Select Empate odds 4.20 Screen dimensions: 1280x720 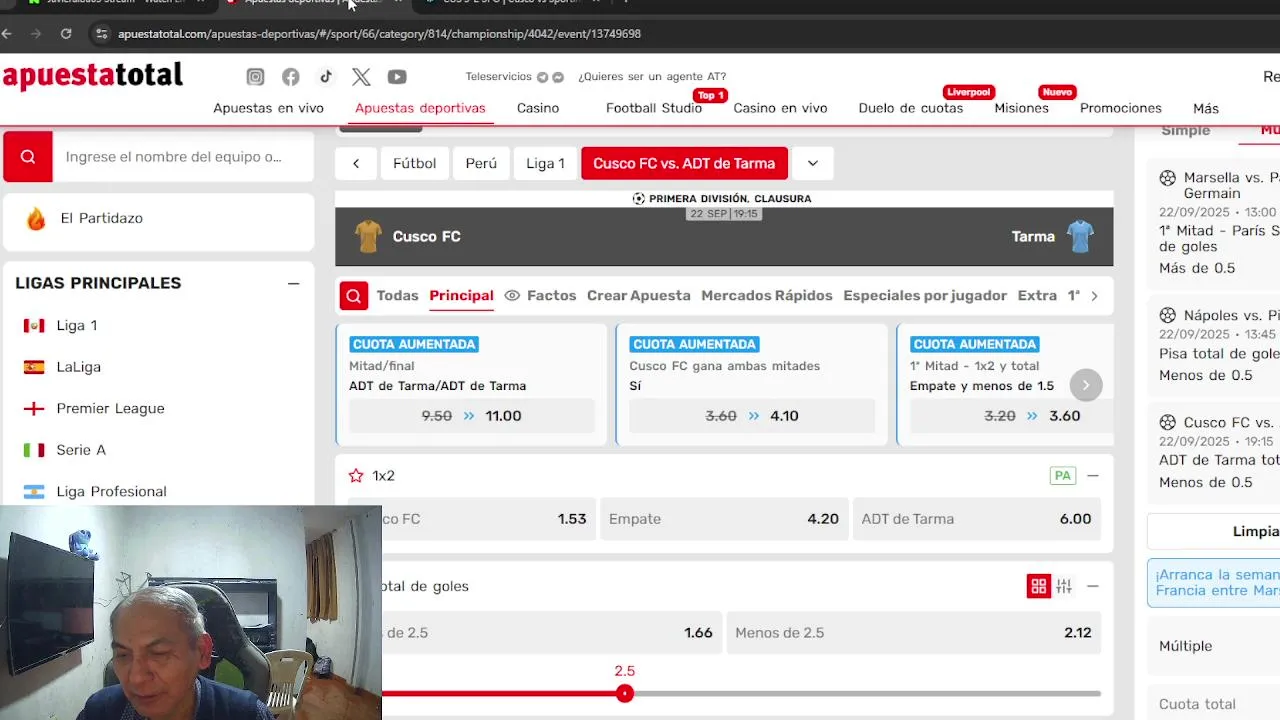click(x=724, y=519)
